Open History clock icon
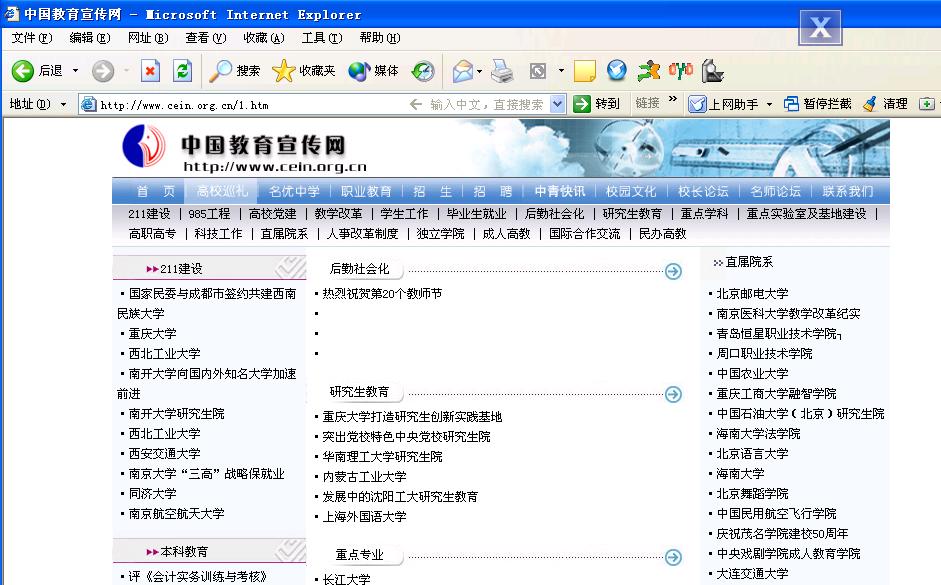The width and height of the screenshot is (941, 585). coord(423,71)
